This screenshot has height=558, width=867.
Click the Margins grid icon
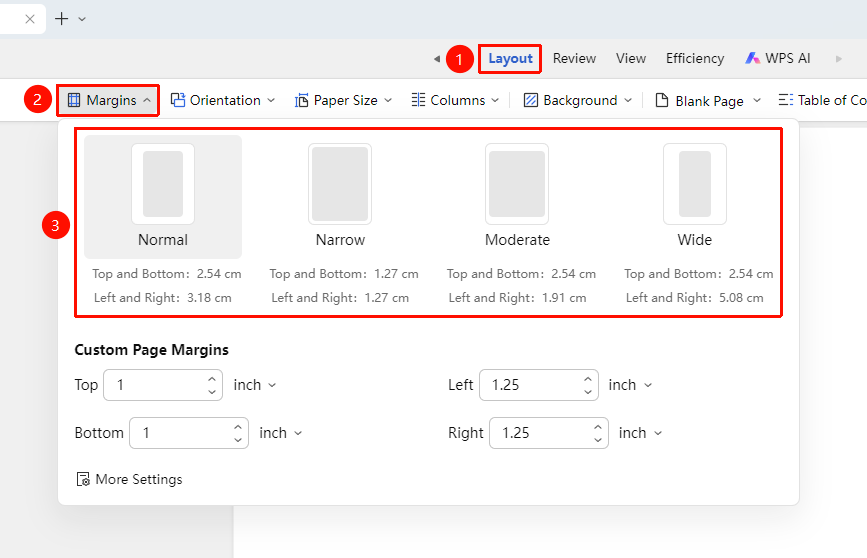click(x=74, y=100)
